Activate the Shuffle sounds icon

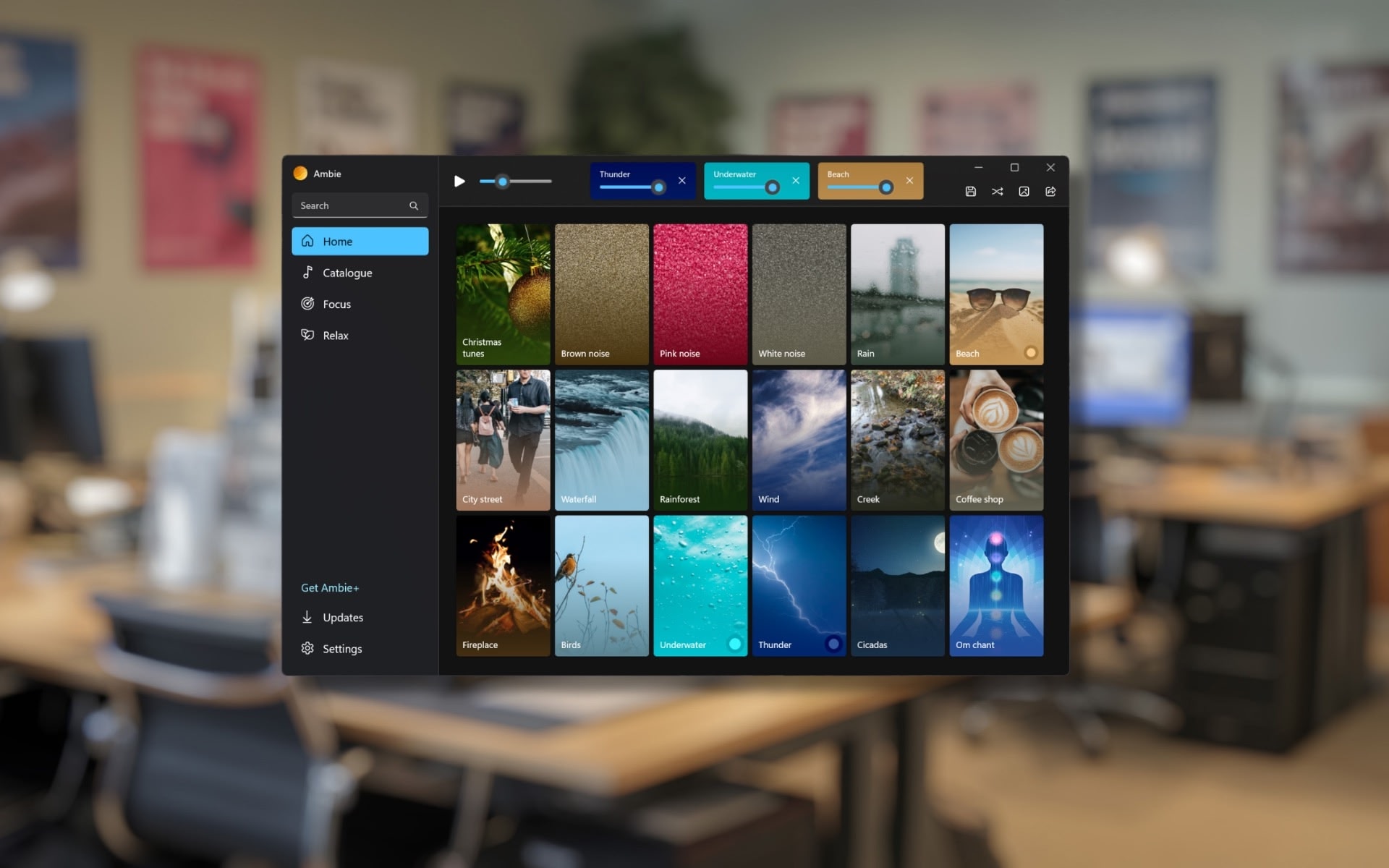tap(998, 191)
